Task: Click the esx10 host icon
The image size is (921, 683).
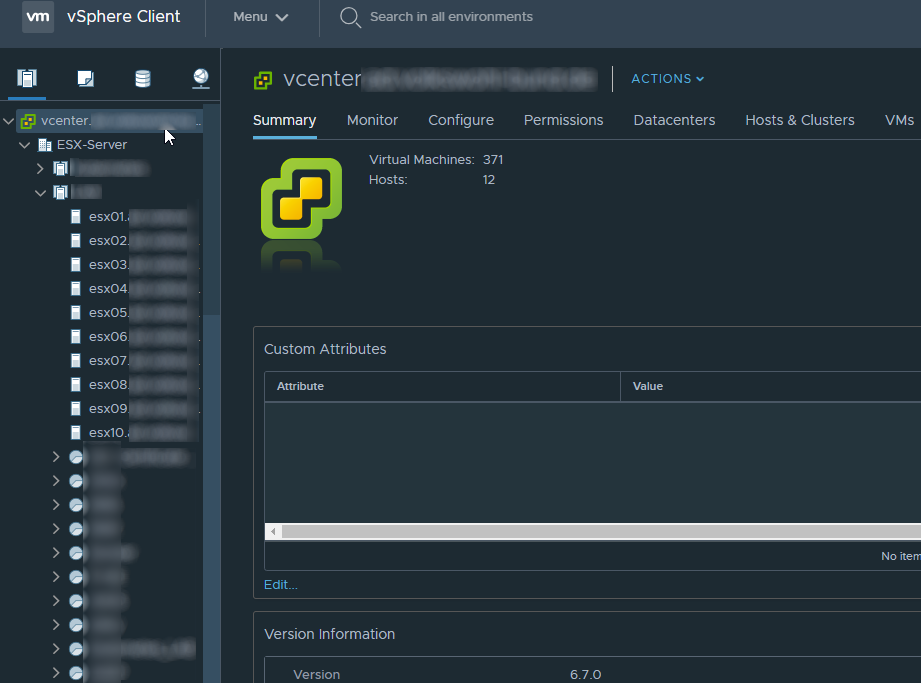Action: pos(76,433)
